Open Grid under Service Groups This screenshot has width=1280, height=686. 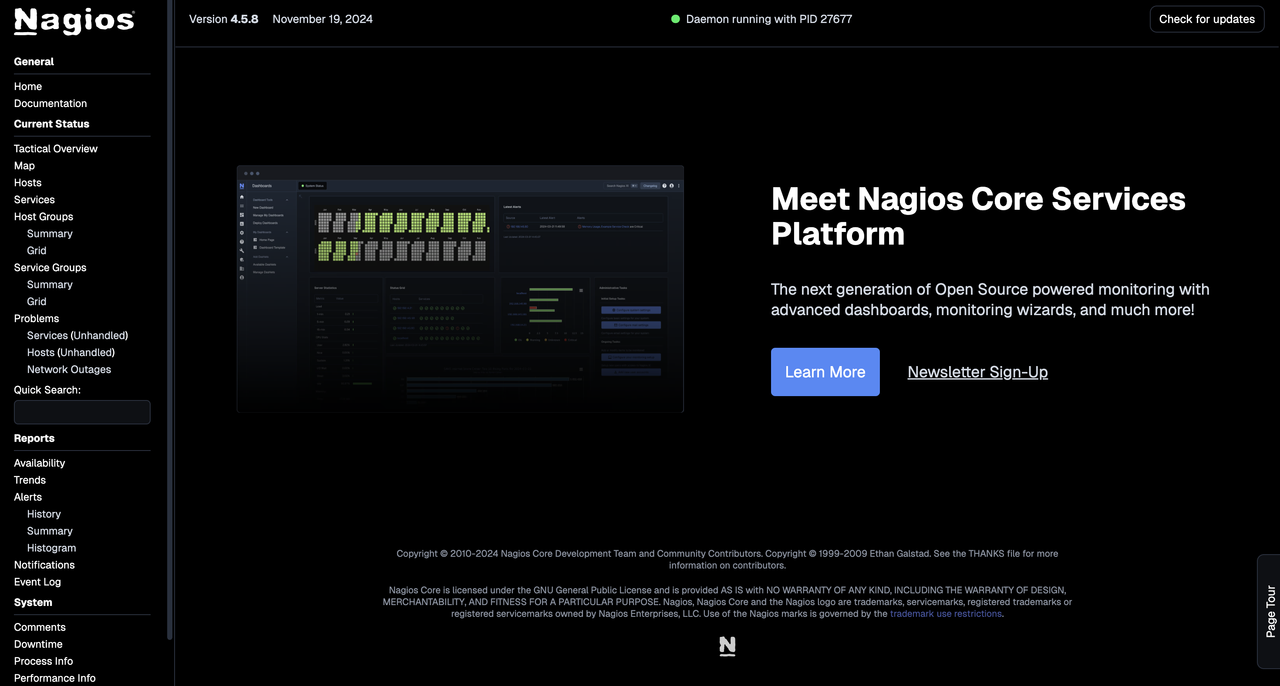pos(37,301)
